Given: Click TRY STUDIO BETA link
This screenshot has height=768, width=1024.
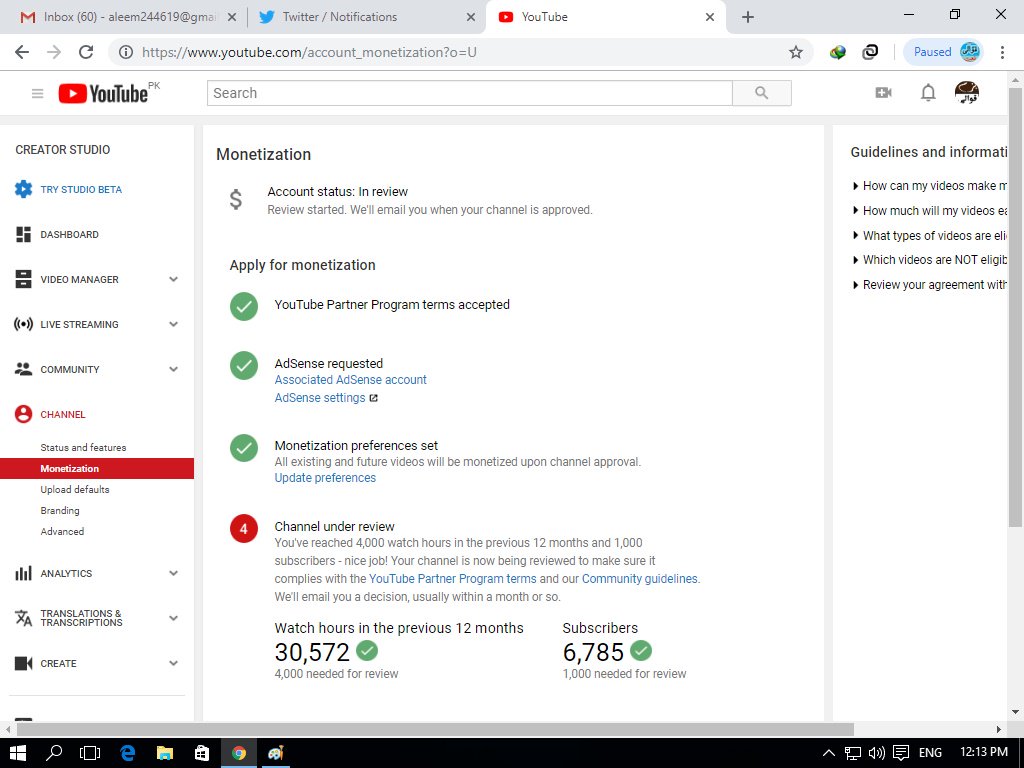Looking at the screenshot, I should click(81, 189).
